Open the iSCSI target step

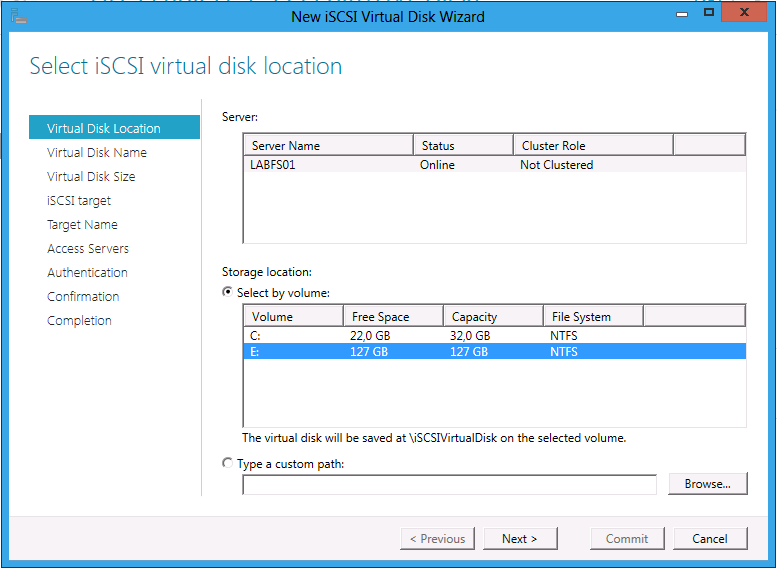79,200
